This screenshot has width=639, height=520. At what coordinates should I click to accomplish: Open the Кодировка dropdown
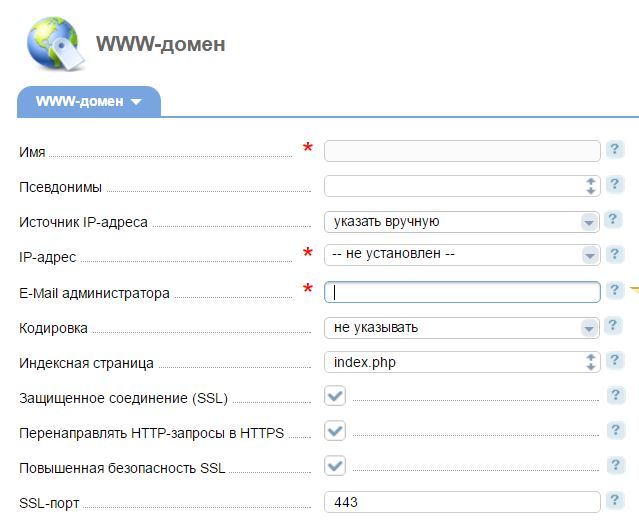click(x=462, y=328)
